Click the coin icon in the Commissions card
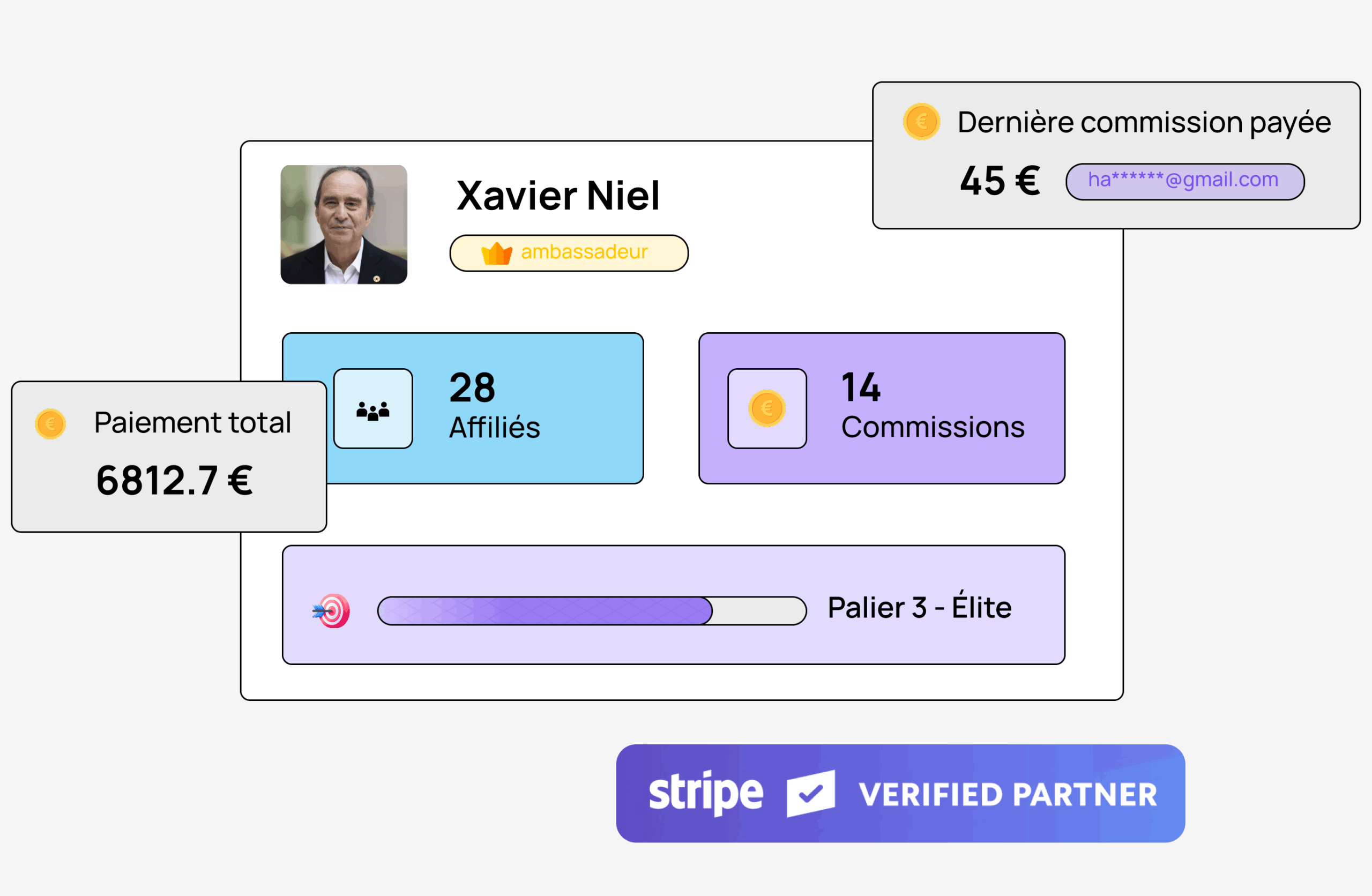This screenshot has width=1372, height=896. [x=767, y=409]
